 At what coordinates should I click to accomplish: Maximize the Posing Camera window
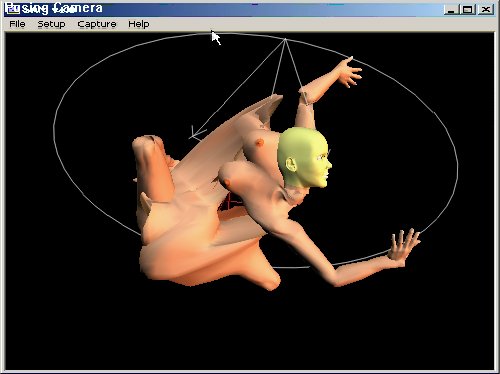(467, 9)
